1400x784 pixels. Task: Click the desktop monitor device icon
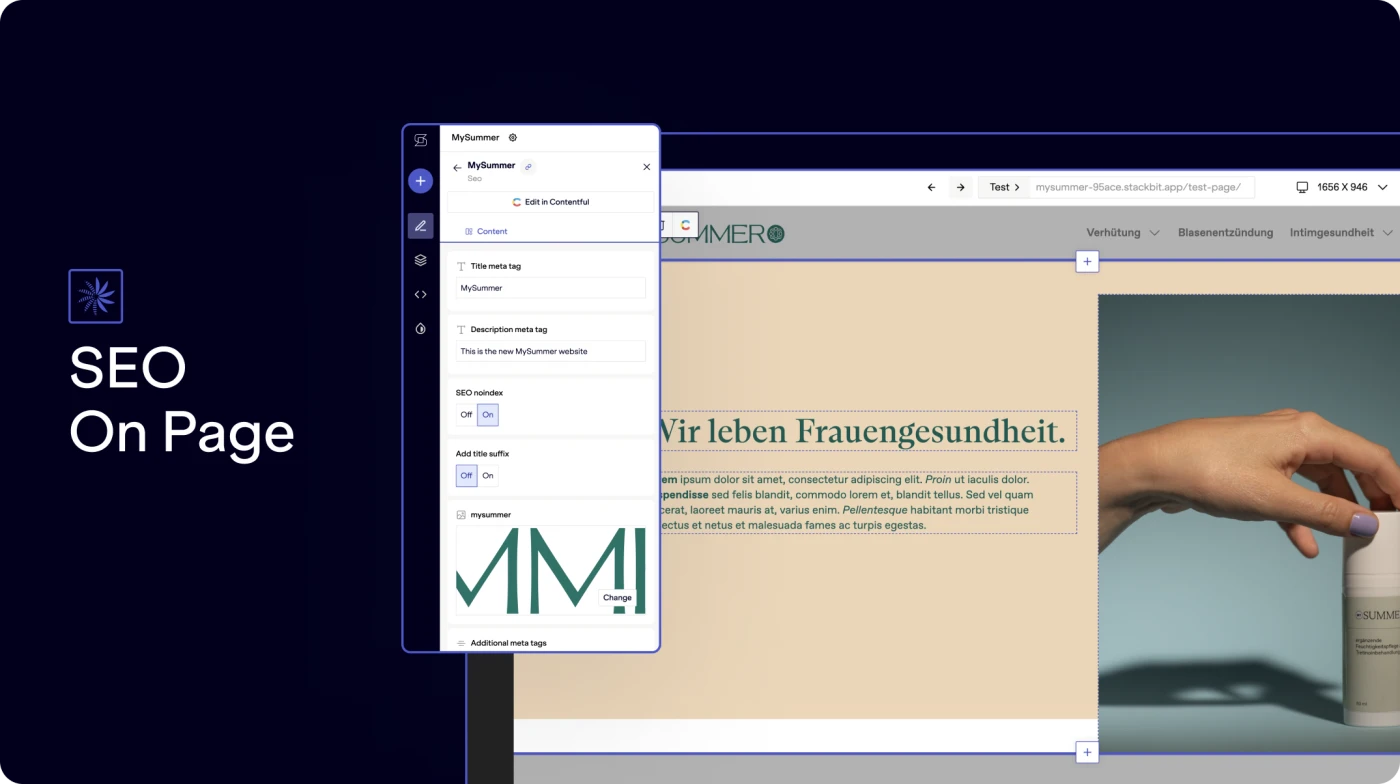point(1302,187)
